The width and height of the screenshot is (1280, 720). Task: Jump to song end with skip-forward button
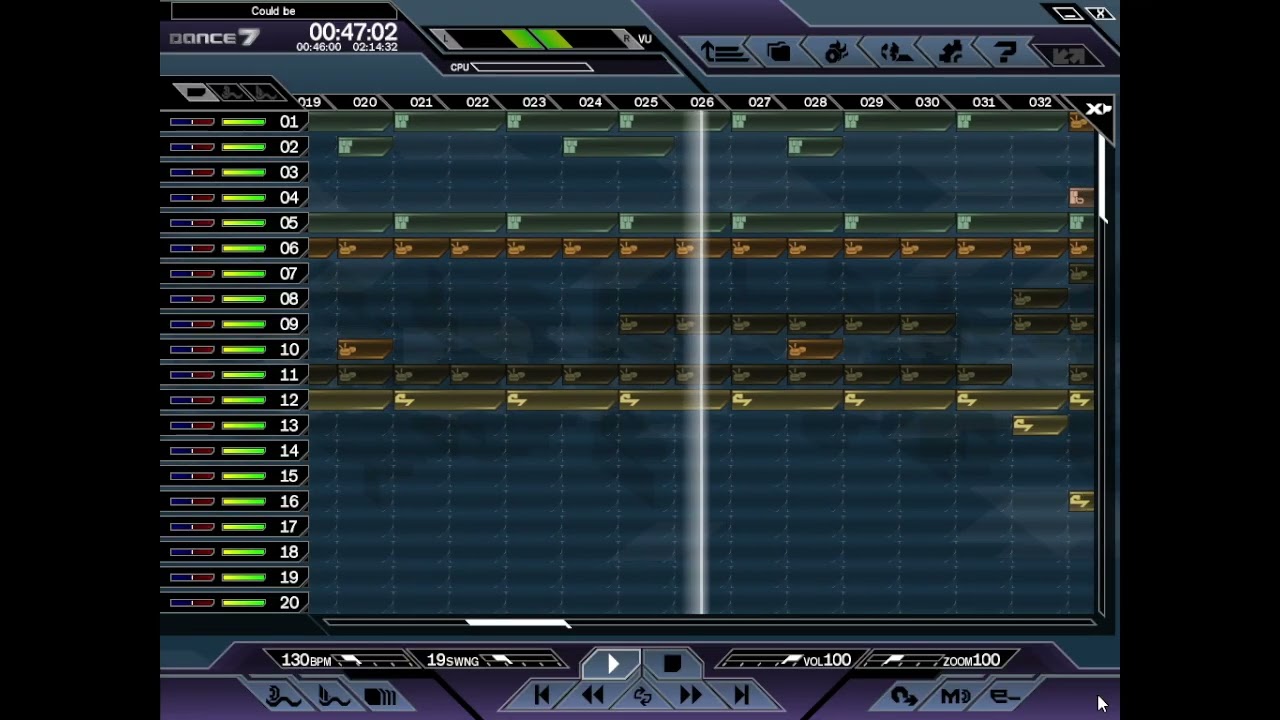[741, 695]
